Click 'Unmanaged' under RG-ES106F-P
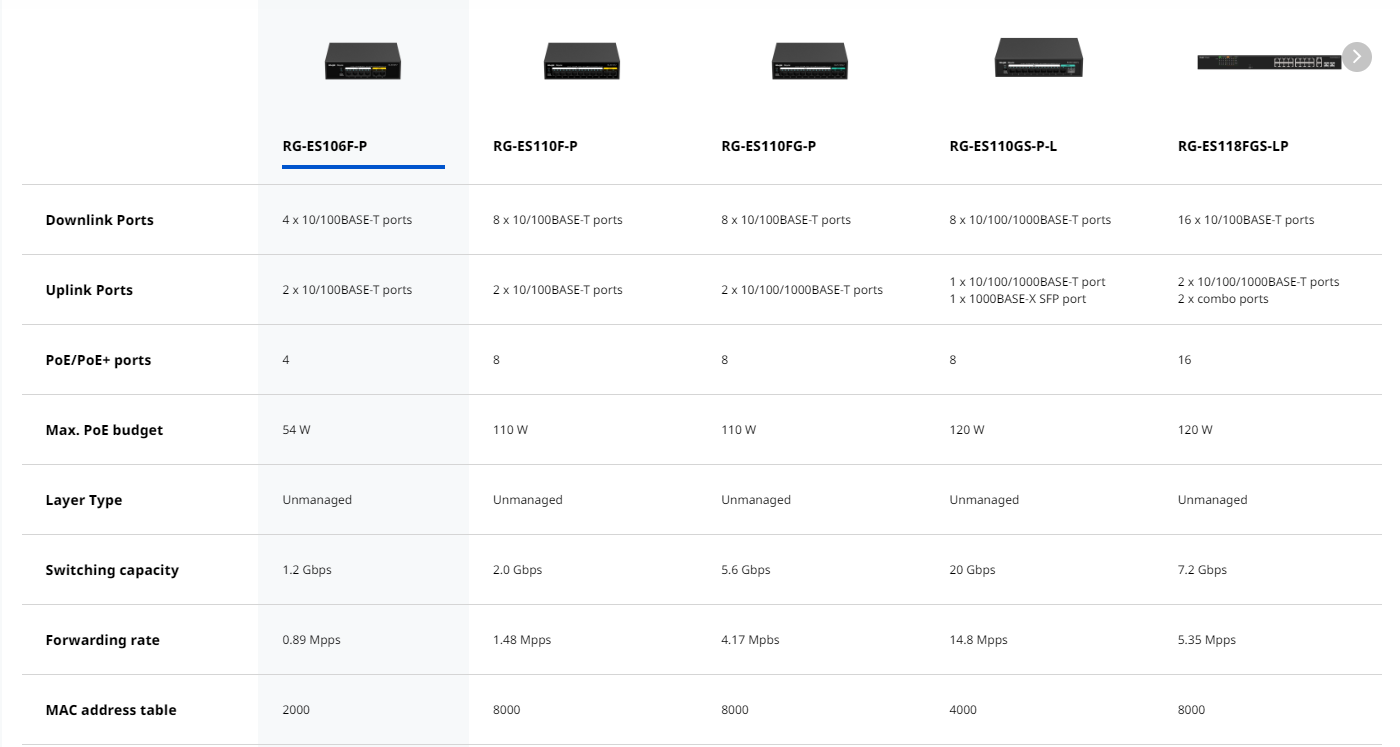Image resolution: width=1400 pixels, height=747 pixels. [x=318, y=500]
